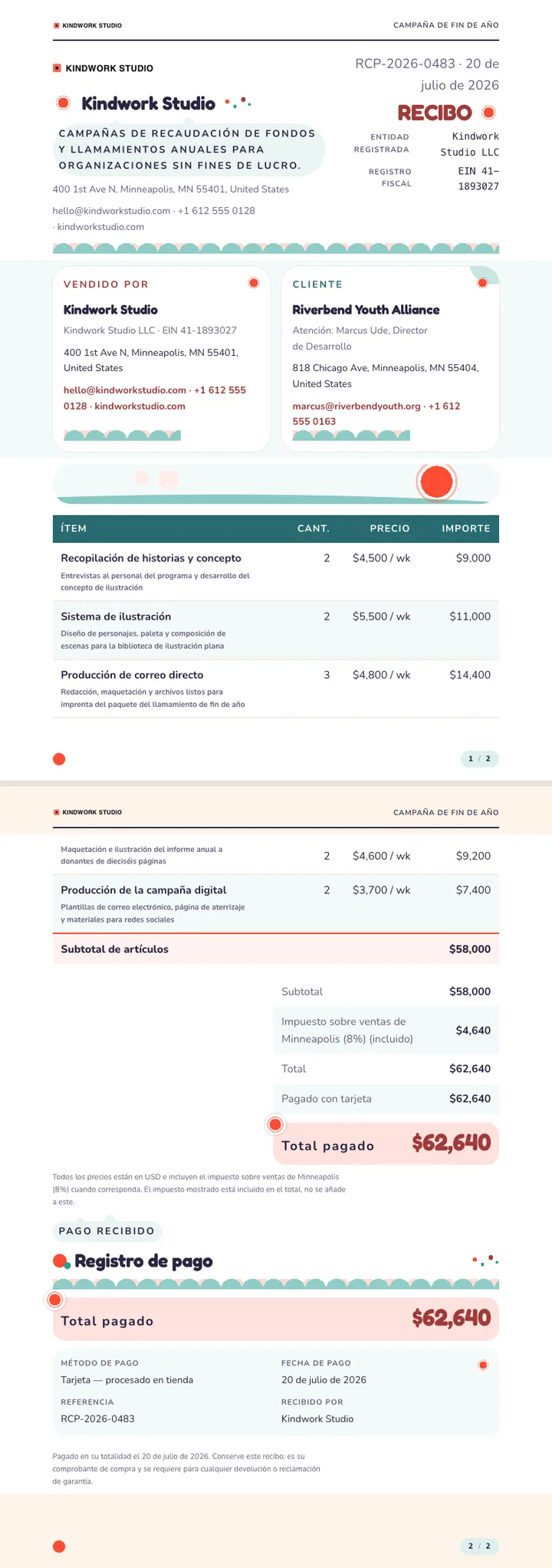Click the Subtotal de artículos row
Image resolution: width=552 pixels, height=1568 pixels.
click(x=276, y=949)
